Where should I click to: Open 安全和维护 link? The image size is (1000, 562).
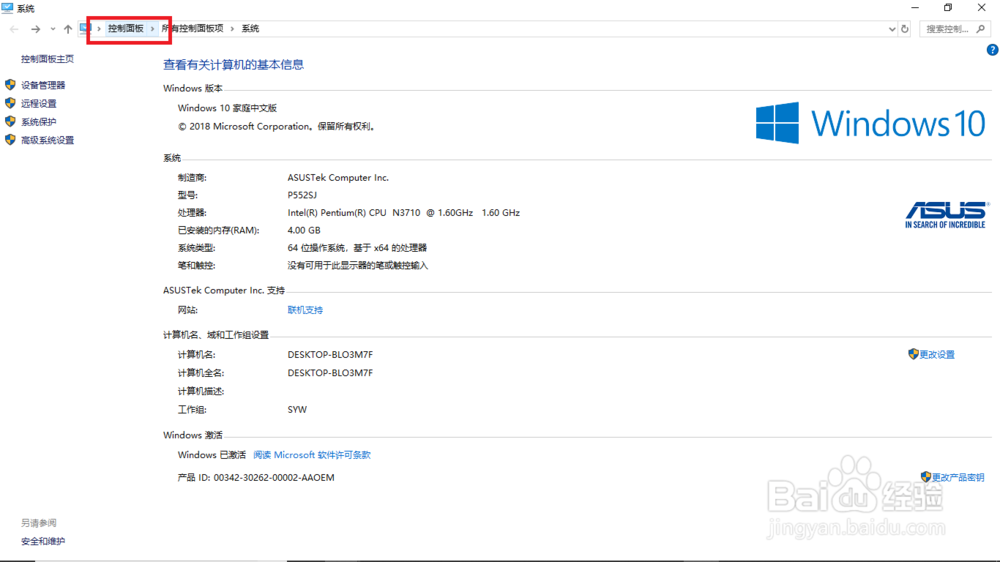click(x=43, y=542)
